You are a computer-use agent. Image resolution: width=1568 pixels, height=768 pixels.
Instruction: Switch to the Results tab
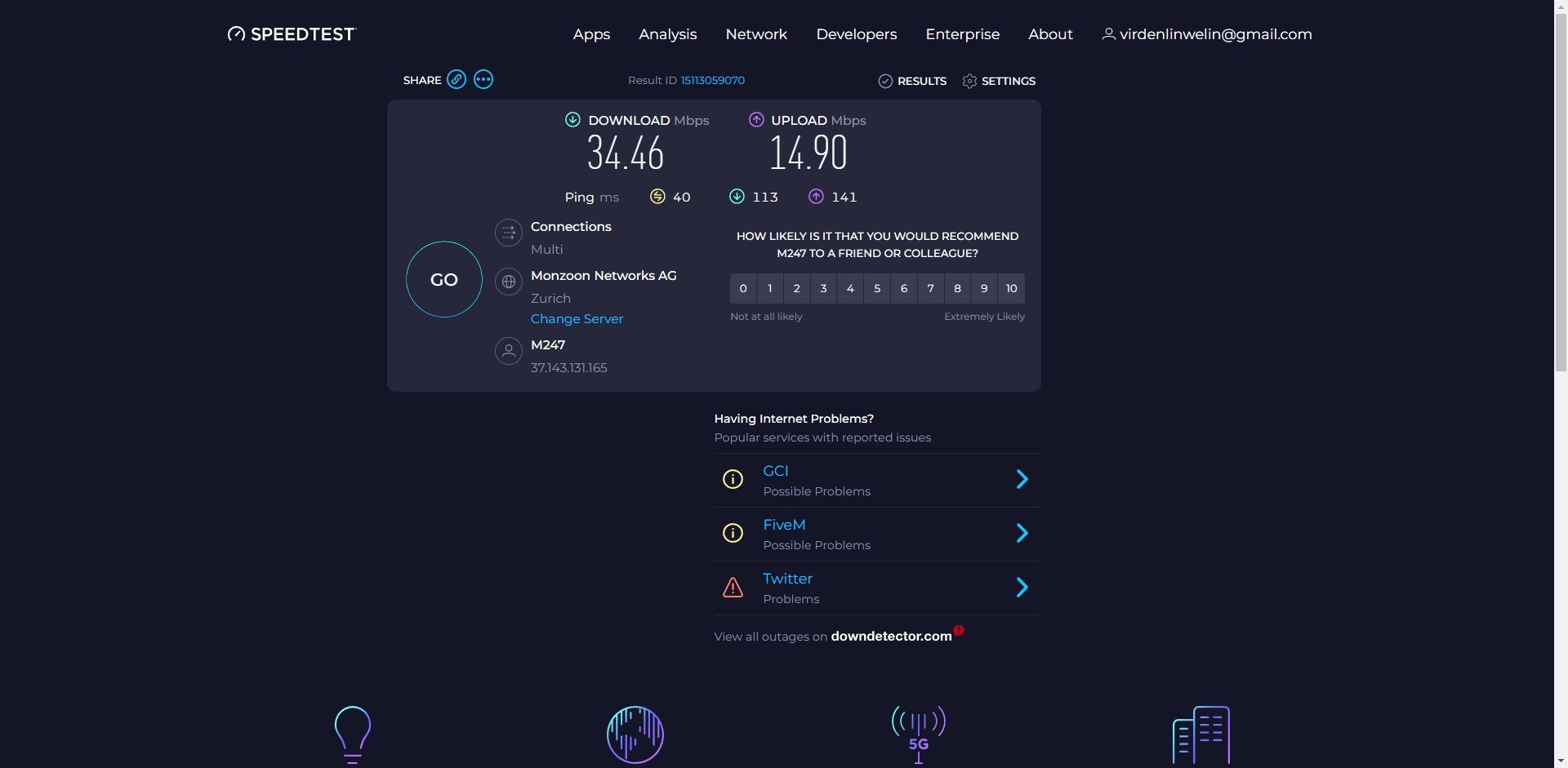(911, 81)
